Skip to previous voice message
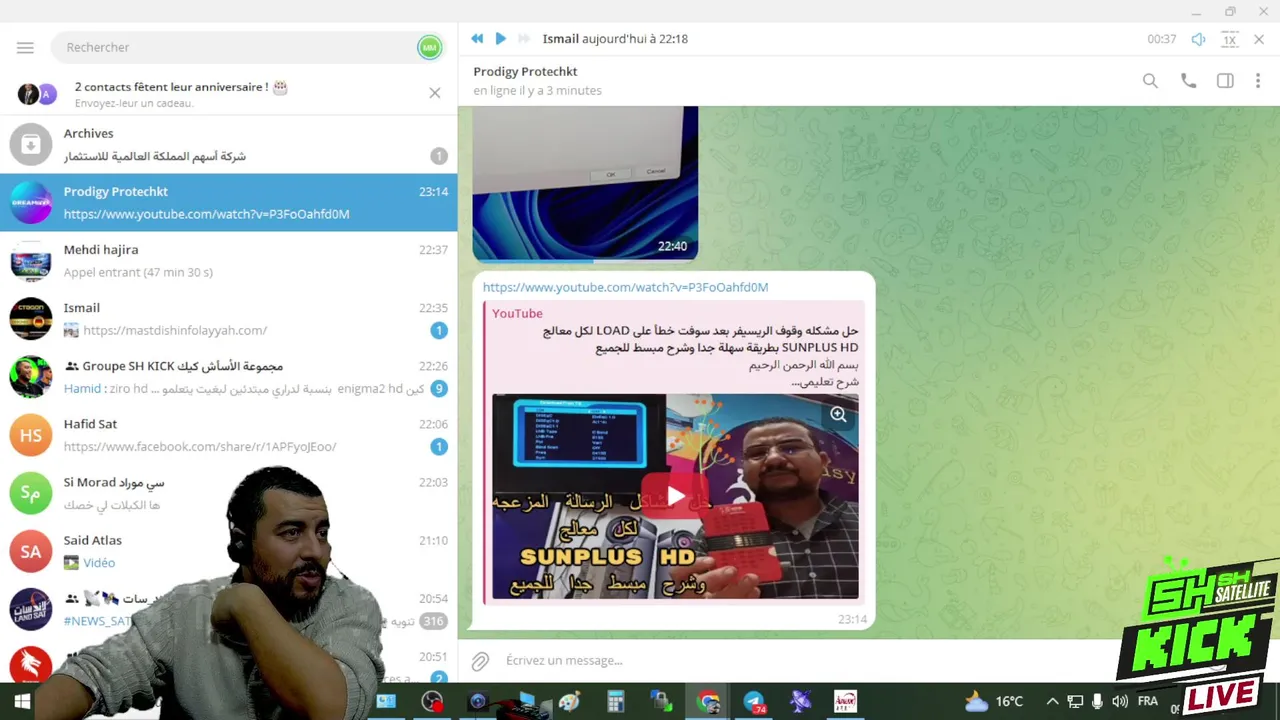The width and height of the screenshot is (1280, 720). pyautogui.click(x=477, y=38)
